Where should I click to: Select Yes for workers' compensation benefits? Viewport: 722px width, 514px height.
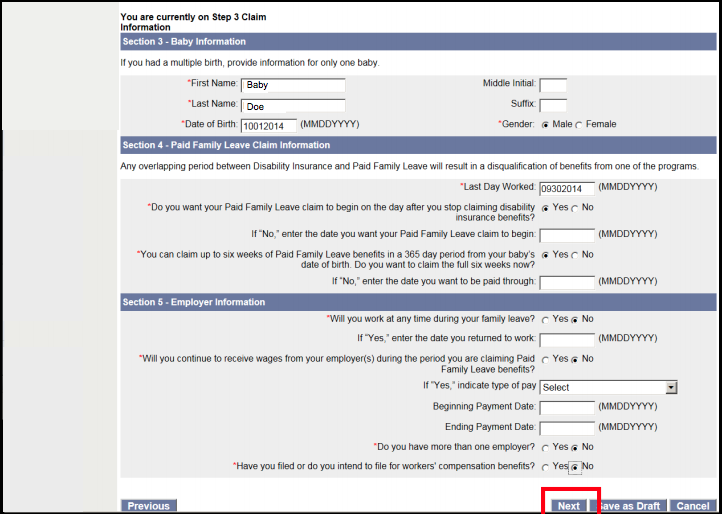point(545,467)
